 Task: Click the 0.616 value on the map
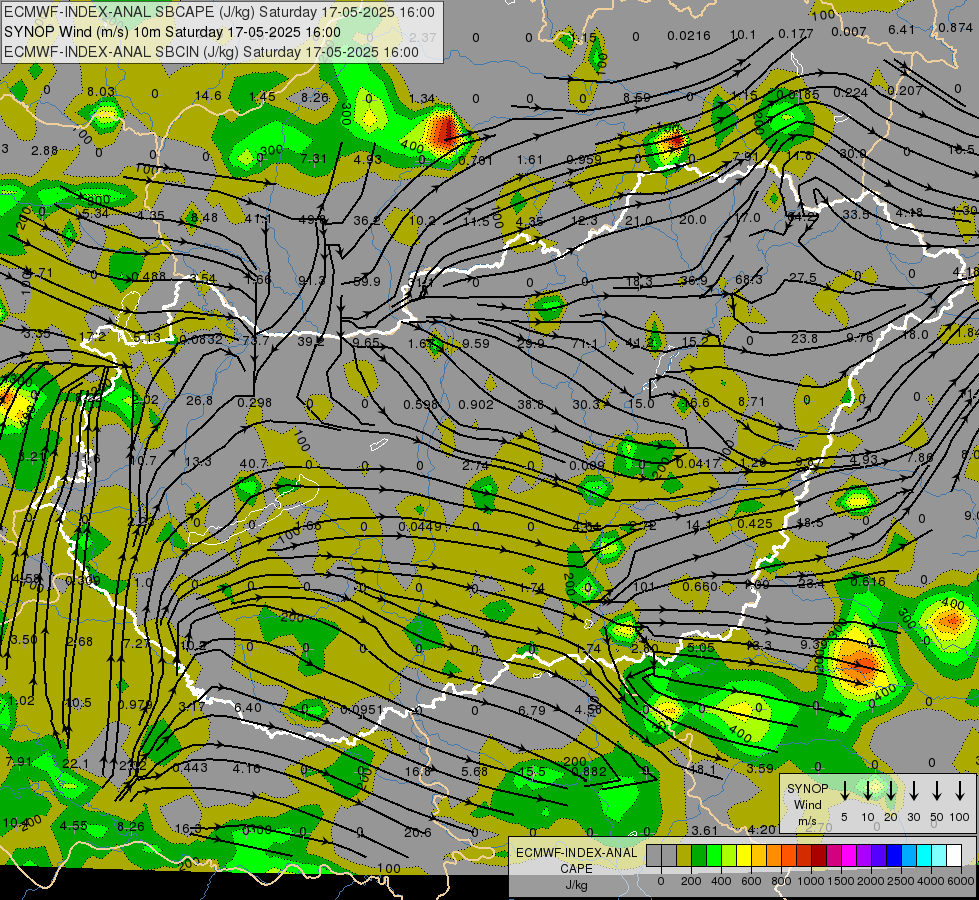click(867, 581)
